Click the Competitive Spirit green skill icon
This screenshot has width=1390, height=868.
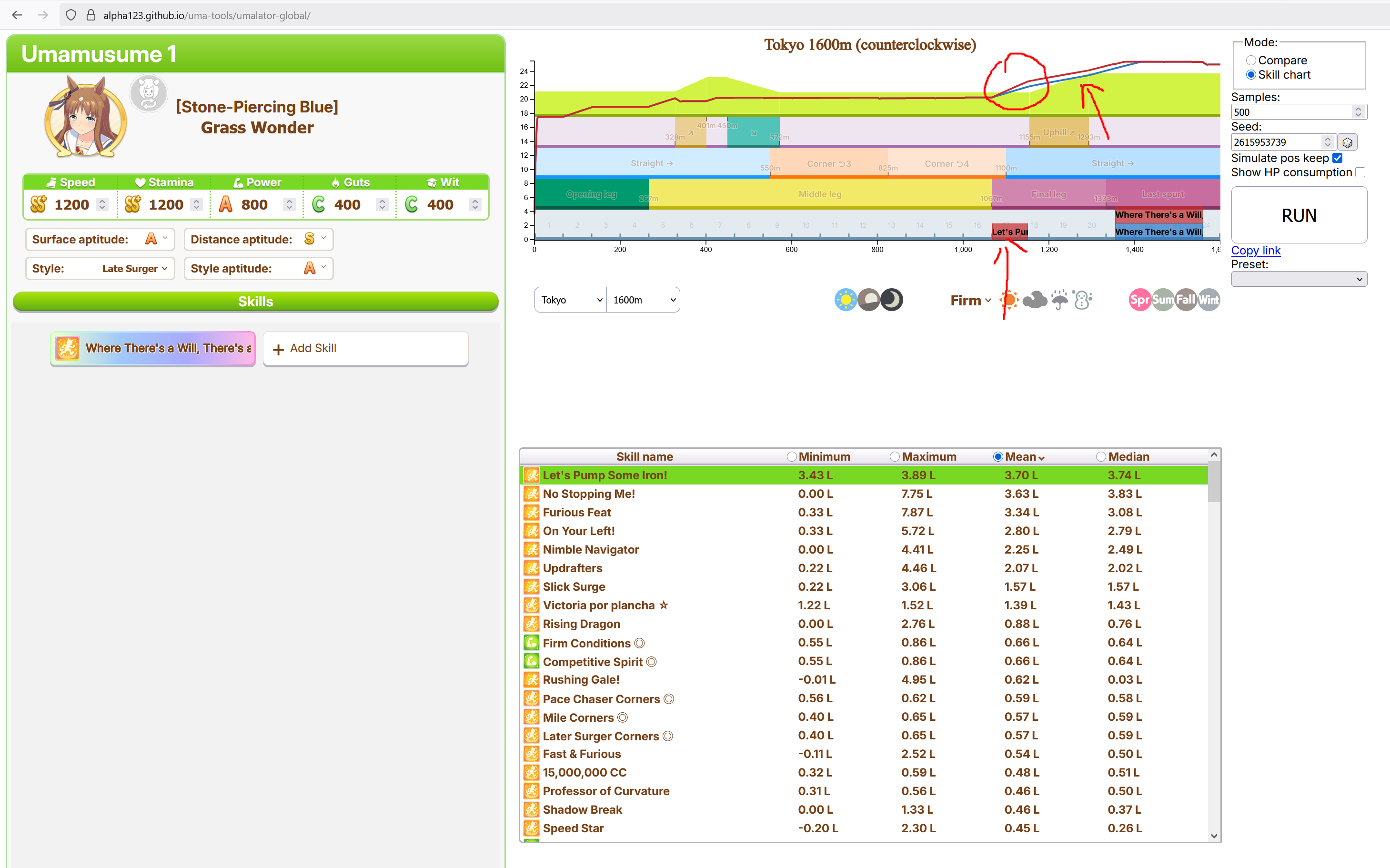point(532,661)
